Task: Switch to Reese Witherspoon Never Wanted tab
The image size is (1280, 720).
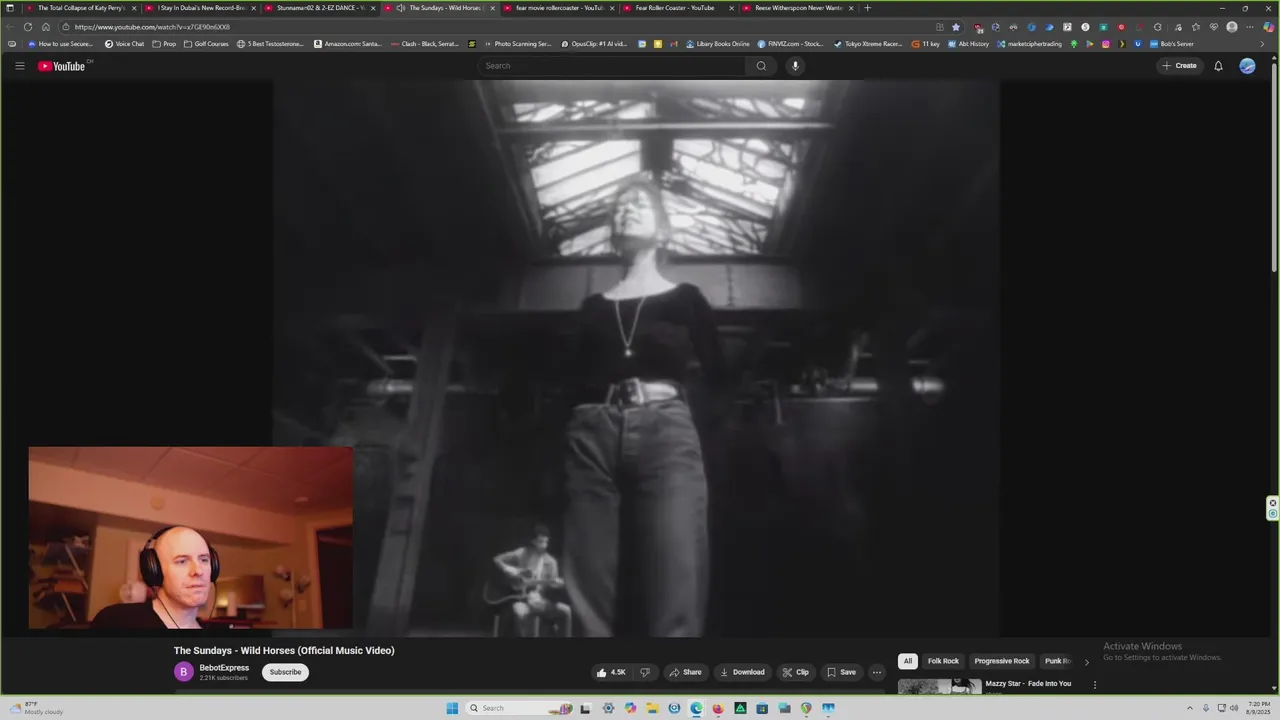Action: coord(797,8)
